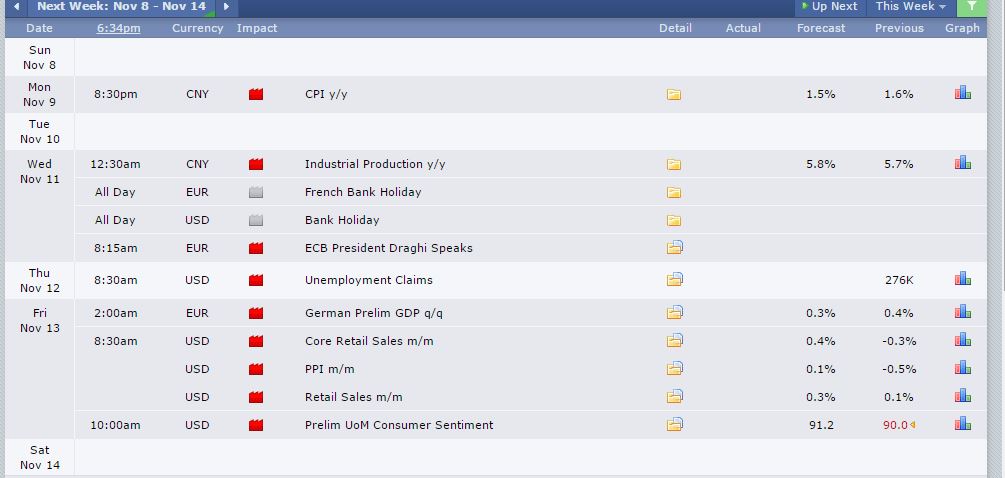Image resolution: width=1005 pixels, height=478 pixels.
Task: Click the Next Week date range title
Action: click(122, 7)
